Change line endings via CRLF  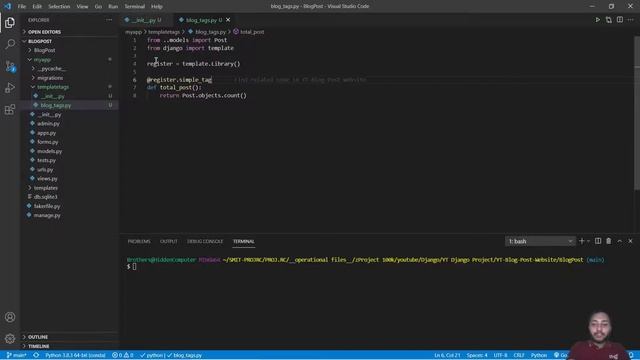[x=519, y=355]
